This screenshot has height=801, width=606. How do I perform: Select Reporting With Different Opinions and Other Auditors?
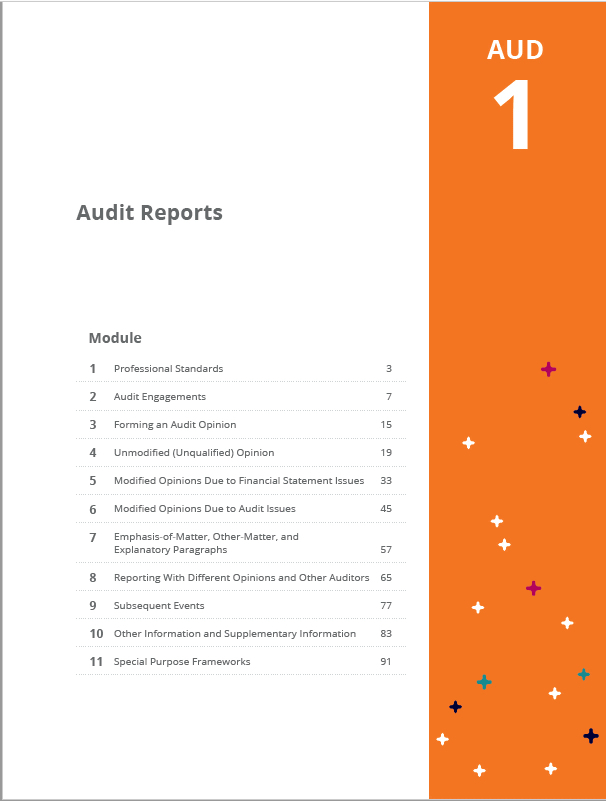[241, 578]
